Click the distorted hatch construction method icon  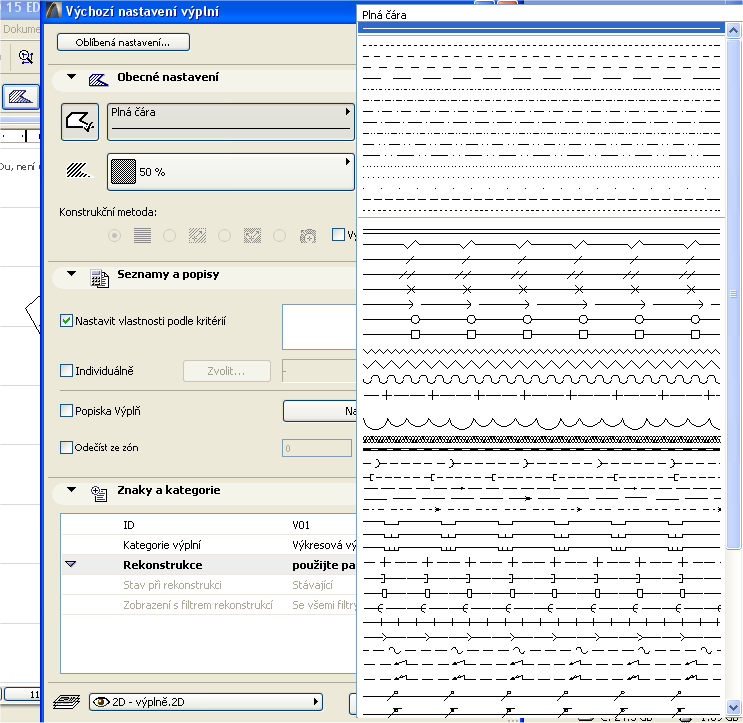[x=252, y=235]
